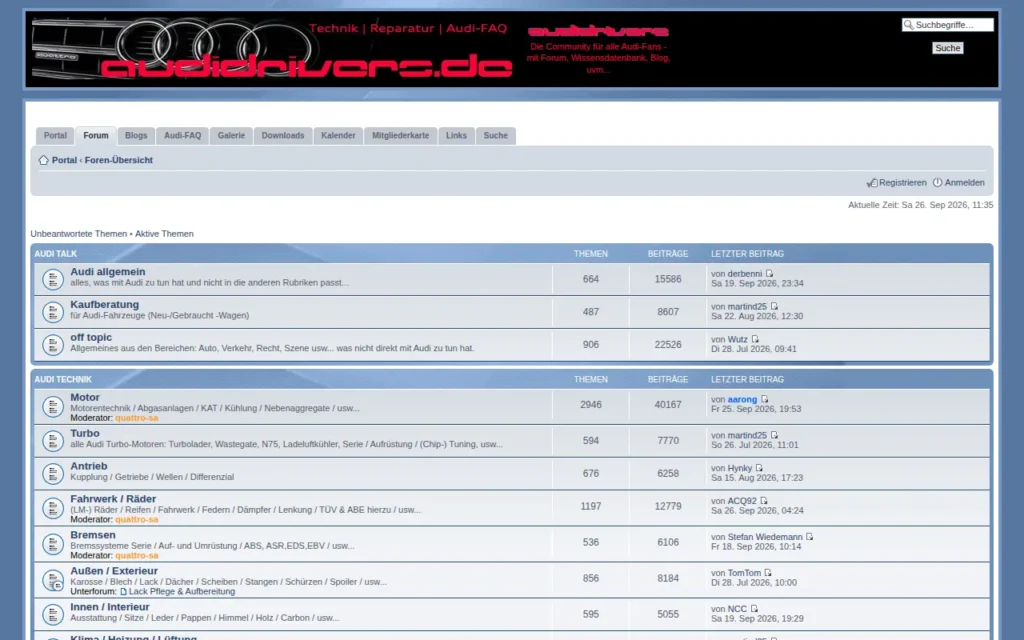View latest post icon next to ACQ92
This screenshot has height=640, width=1024.
[x=763, y=501]
